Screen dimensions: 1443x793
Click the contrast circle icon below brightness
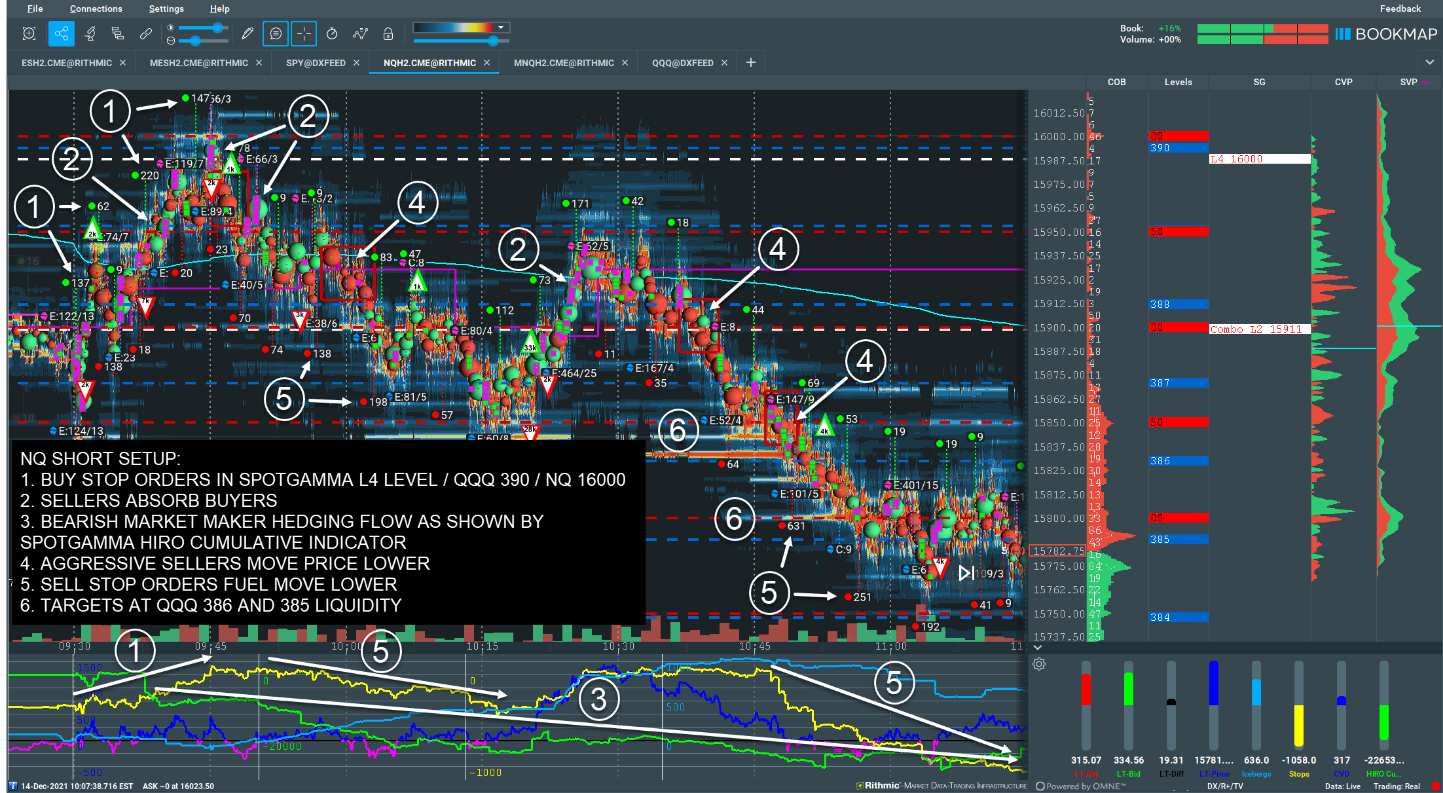(171, 40)
